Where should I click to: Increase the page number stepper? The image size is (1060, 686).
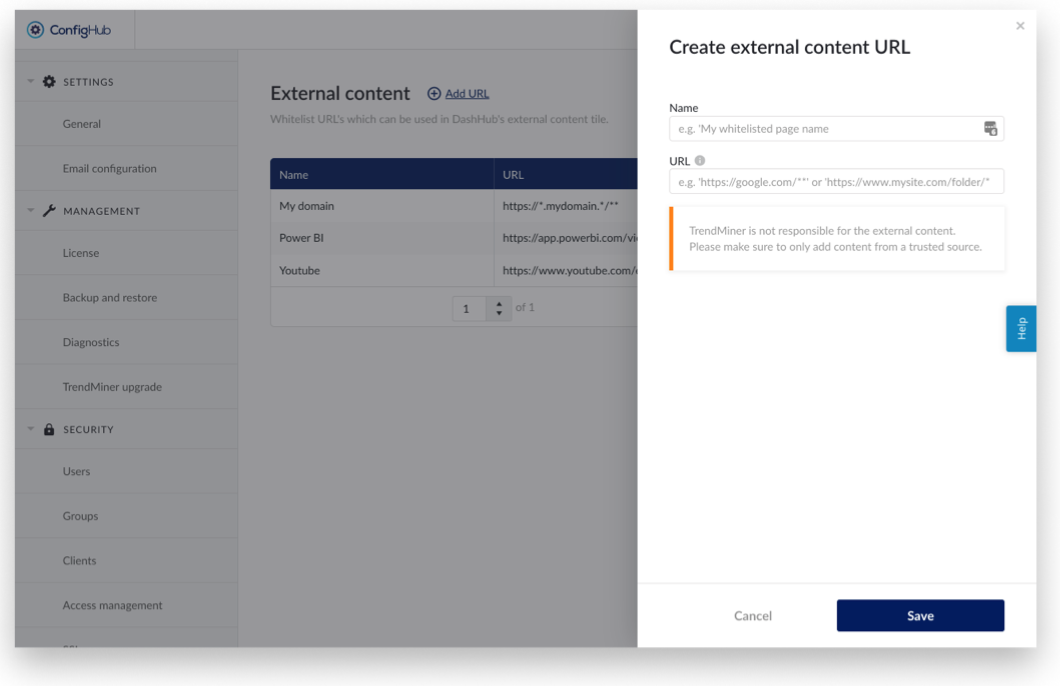point(499,303)
